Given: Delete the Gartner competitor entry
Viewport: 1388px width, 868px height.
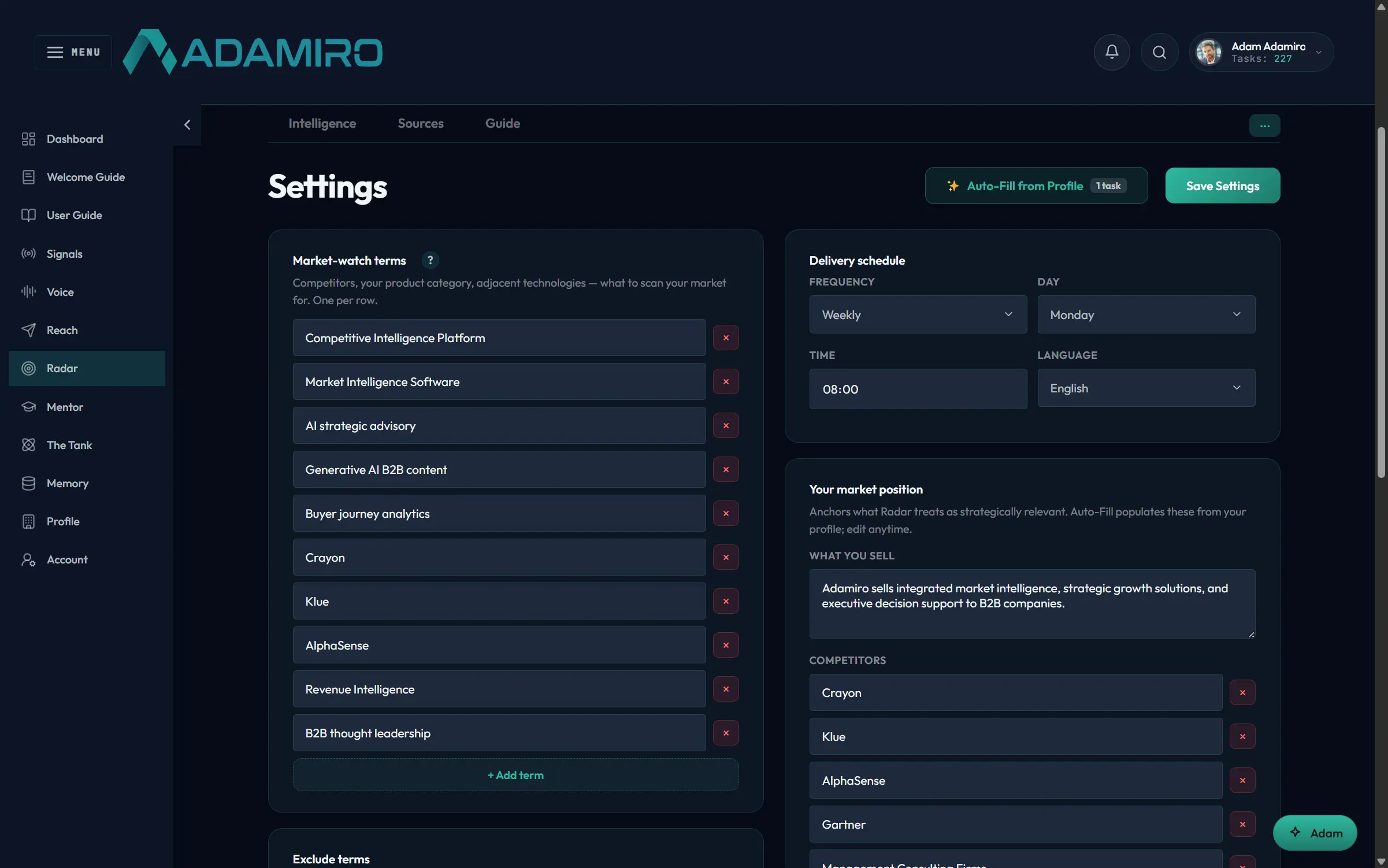Looking at the screenshot, I should click(1242, 824).
